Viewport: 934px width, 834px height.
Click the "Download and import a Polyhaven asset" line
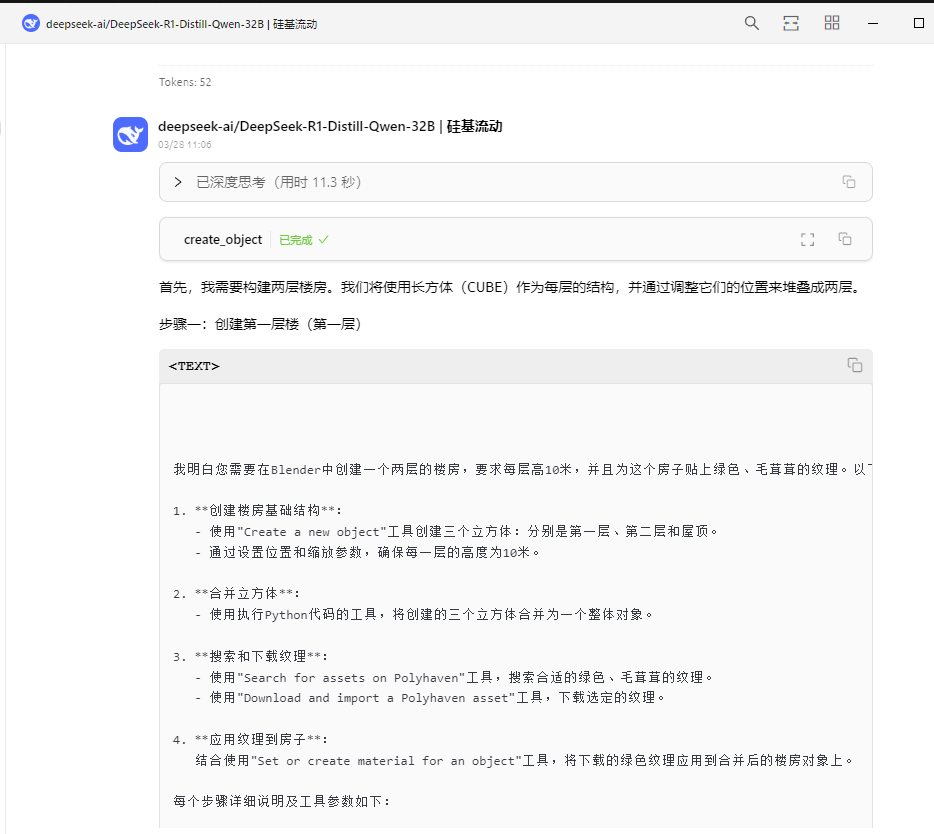pos(430,698)
